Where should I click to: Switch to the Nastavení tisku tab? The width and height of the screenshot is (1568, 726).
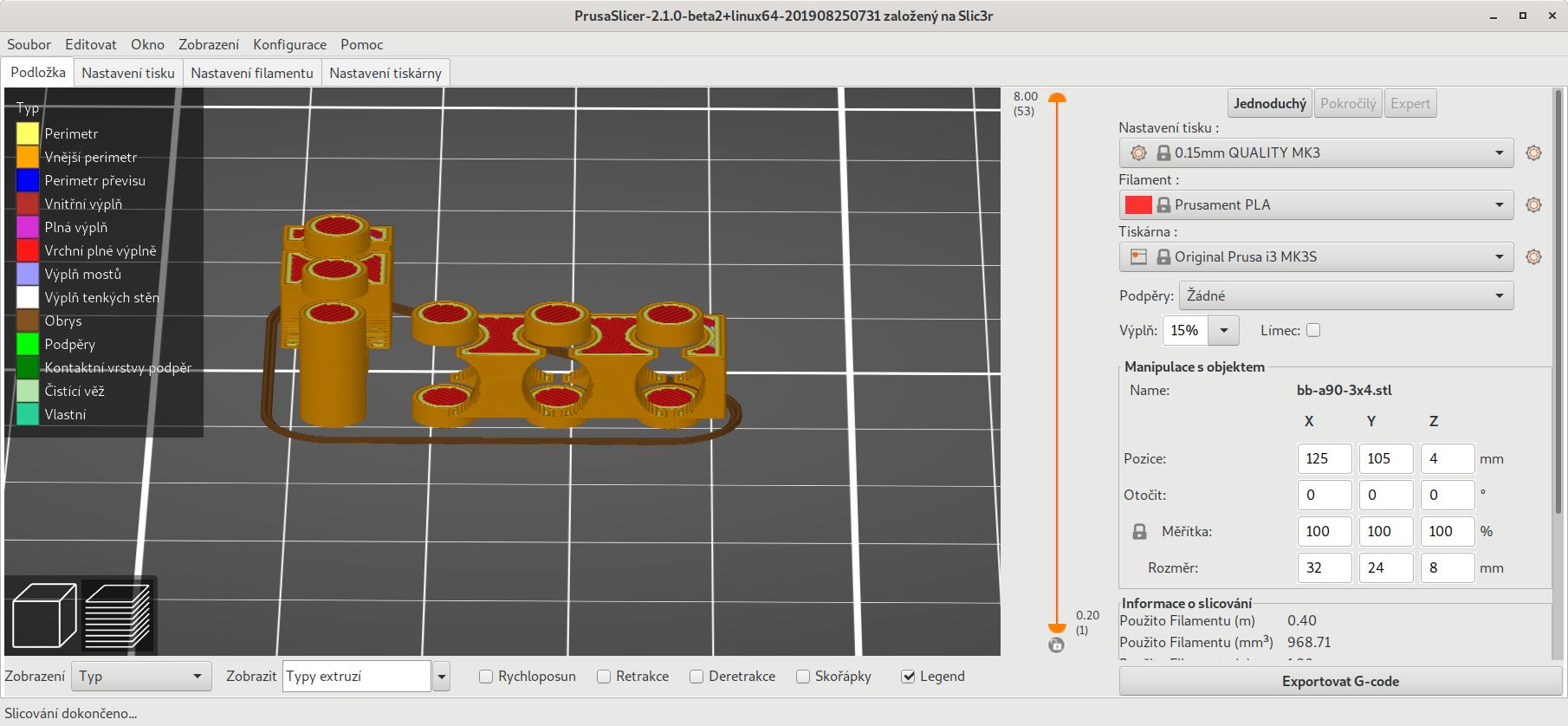pos(128,73)
